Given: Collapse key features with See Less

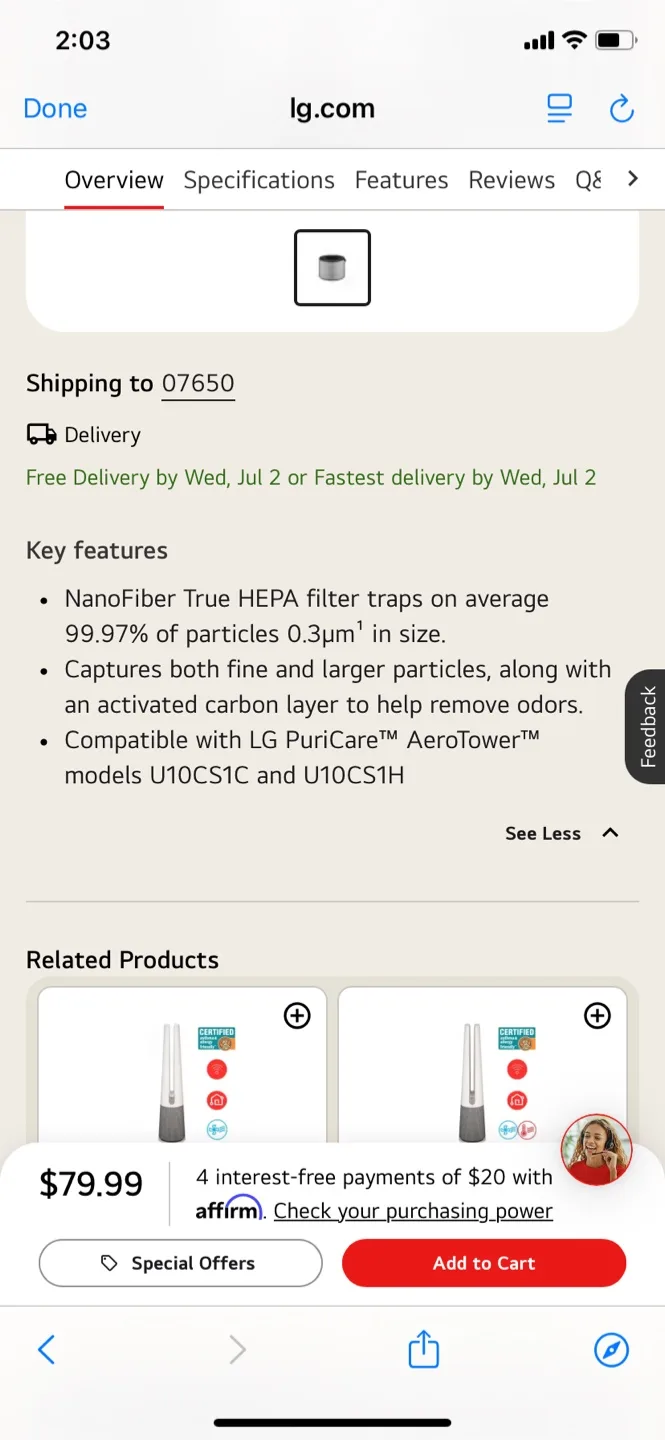Looking at the screenshot, I should 543,833.
